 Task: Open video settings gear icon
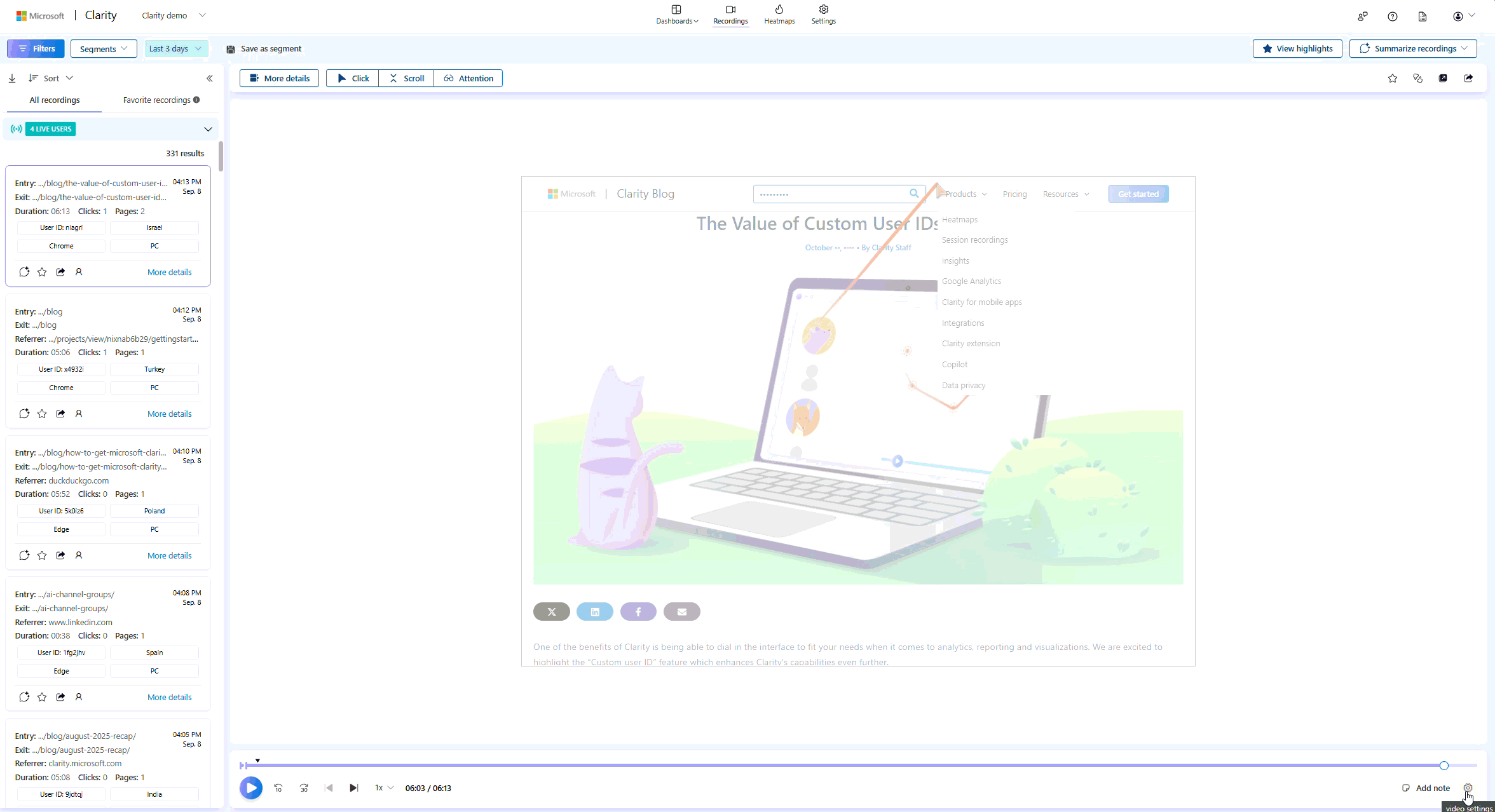pyautogui.click(x=1468, y=788)
